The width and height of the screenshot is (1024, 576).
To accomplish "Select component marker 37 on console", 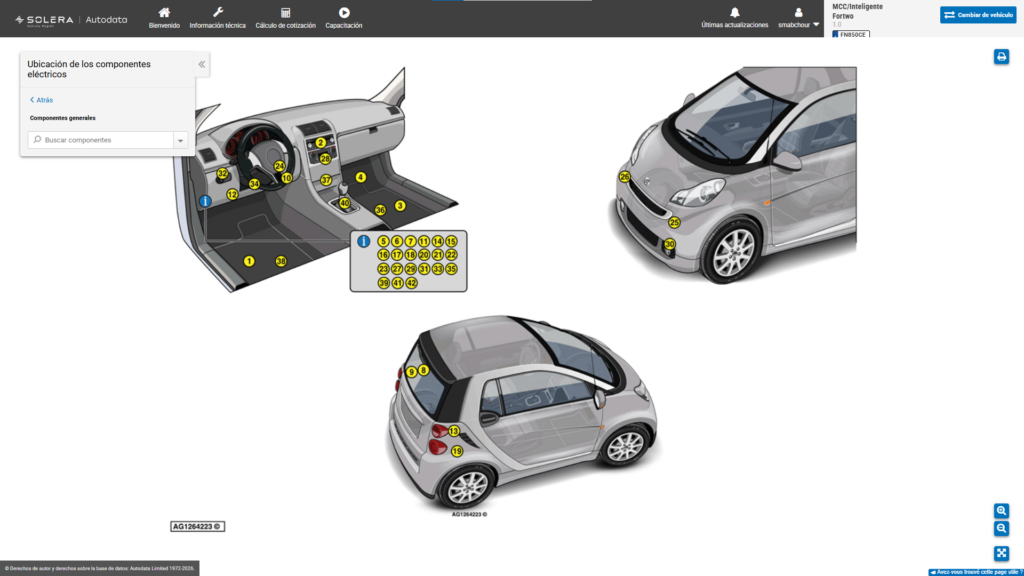I will coord(326,180).
